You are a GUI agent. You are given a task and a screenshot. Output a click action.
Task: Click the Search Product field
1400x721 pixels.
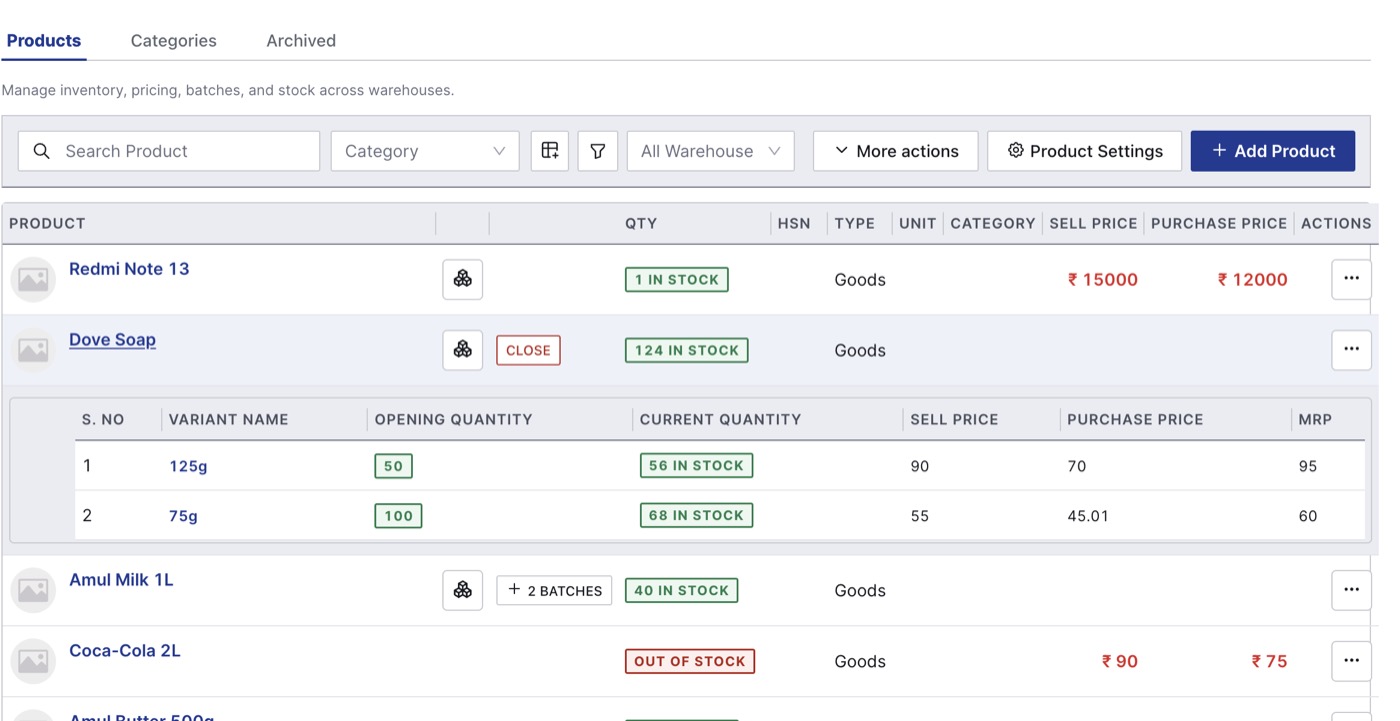pos(169,151)
